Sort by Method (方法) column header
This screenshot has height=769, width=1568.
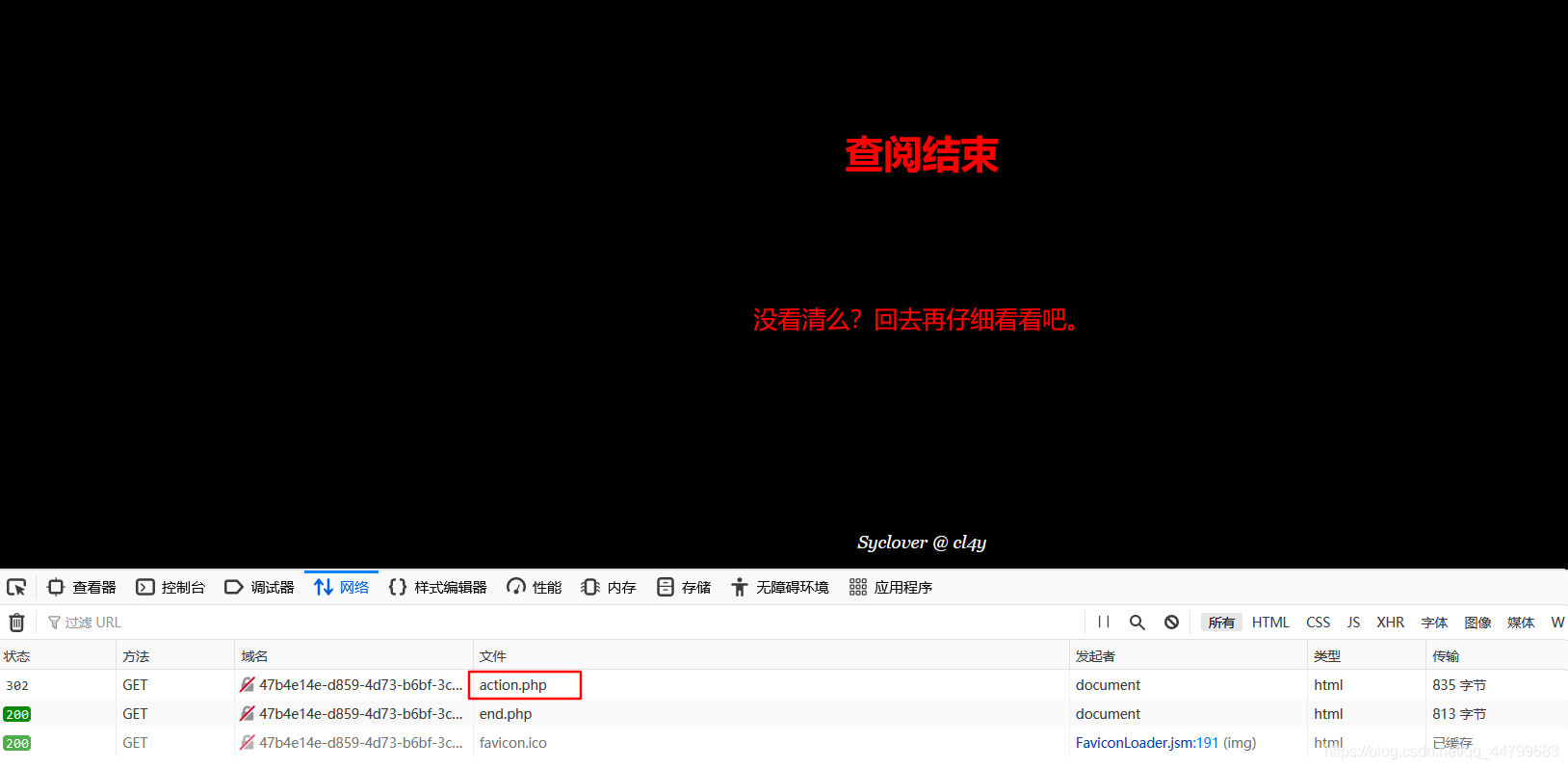(x=175, y=656)
